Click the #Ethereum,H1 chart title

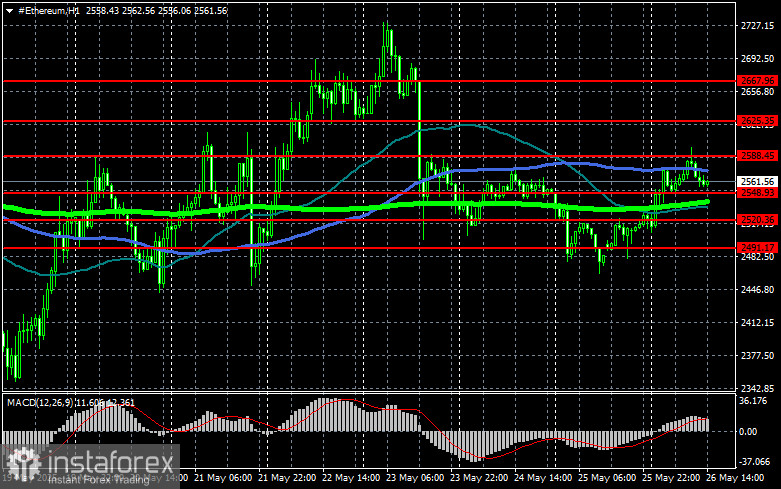tap(49, 10)
